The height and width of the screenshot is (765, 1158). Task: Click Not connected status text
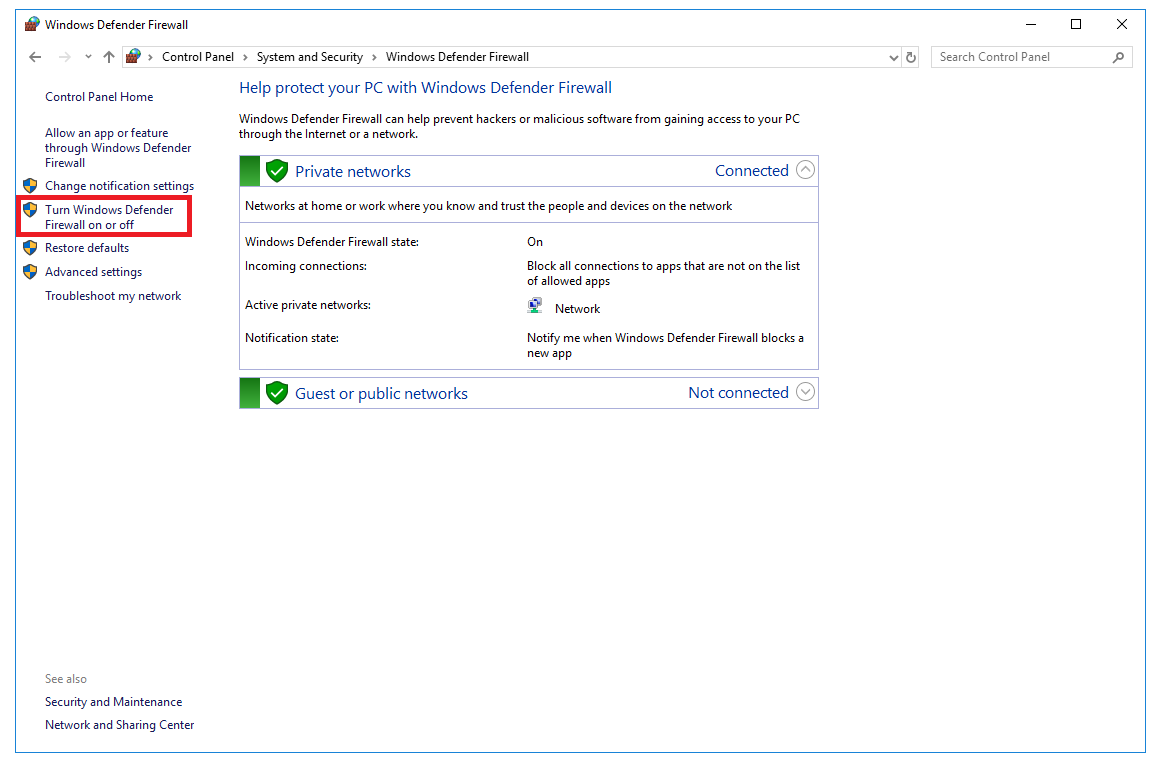pos(739,393)
